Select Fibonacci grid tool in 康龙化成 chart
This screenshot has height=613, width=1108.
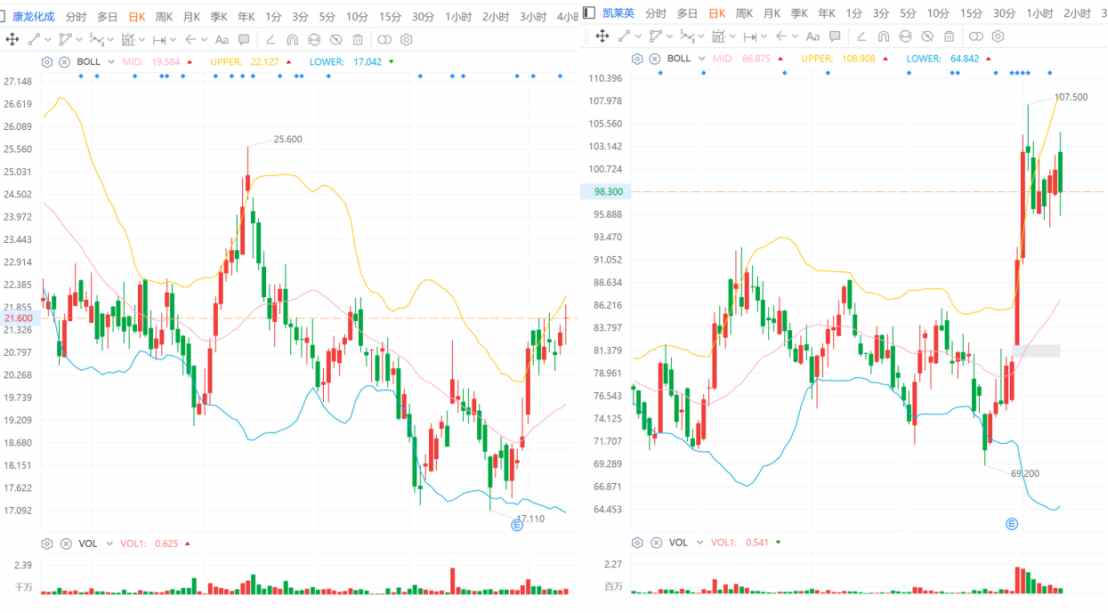(128, 40)
